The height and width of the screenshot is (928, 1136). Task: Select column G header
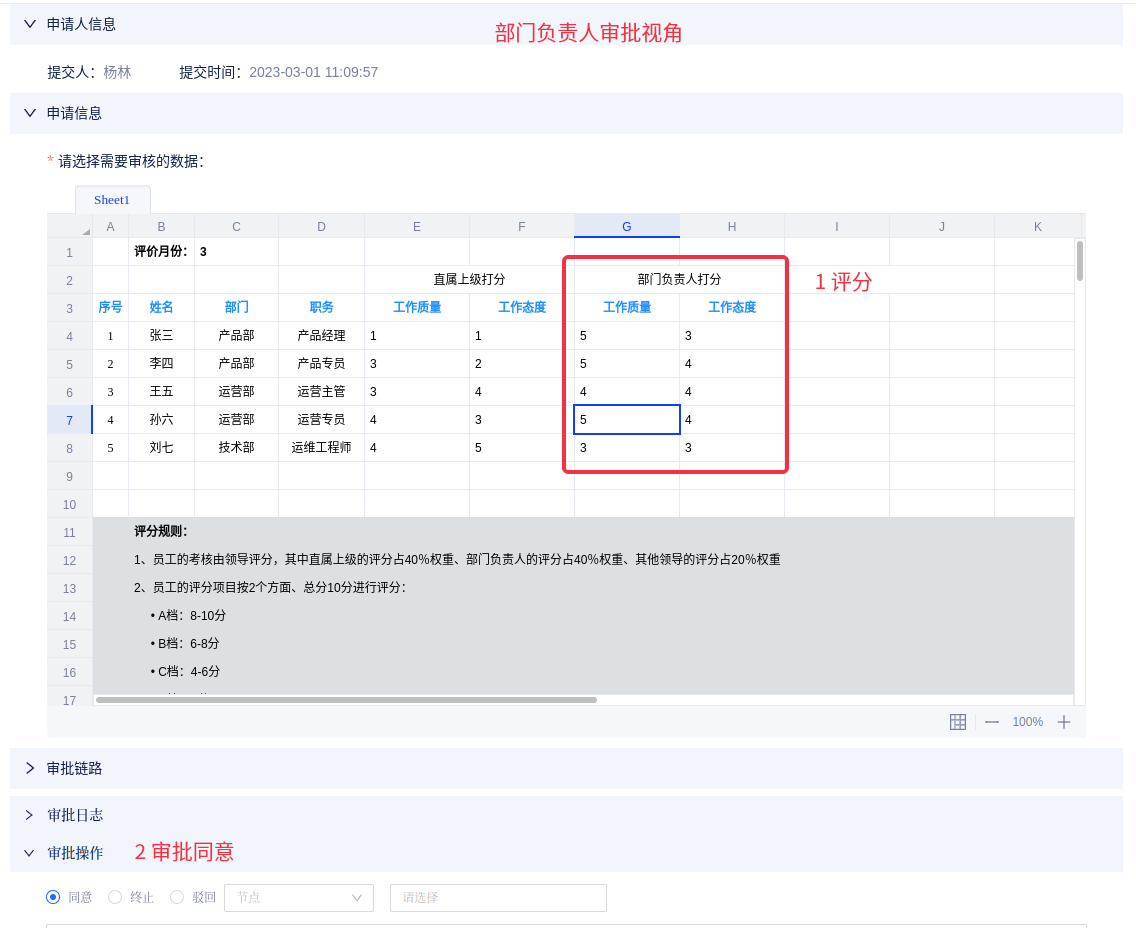(627, 227)
